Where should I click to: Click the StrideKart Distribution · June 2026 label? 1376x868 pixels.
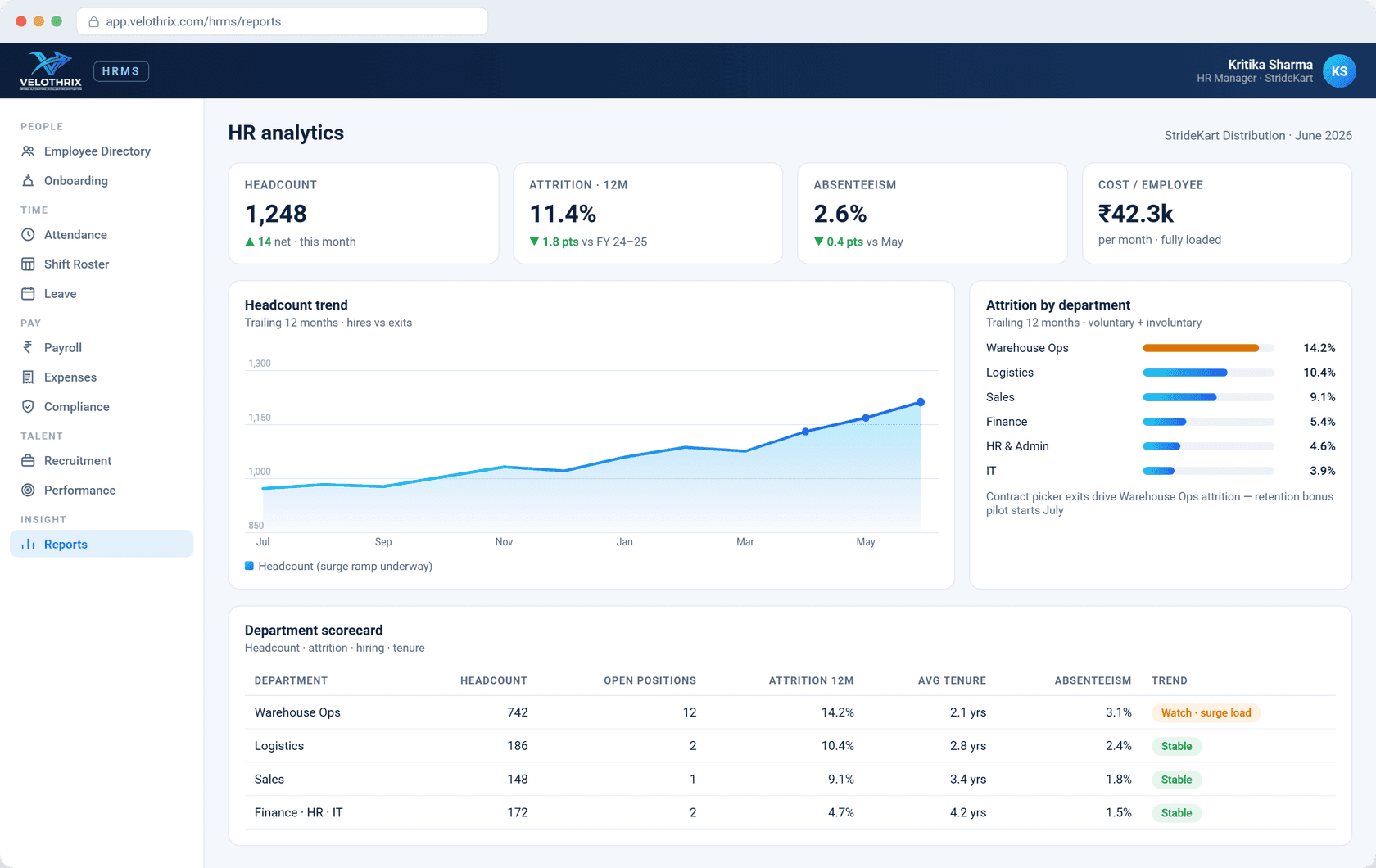1258,136
